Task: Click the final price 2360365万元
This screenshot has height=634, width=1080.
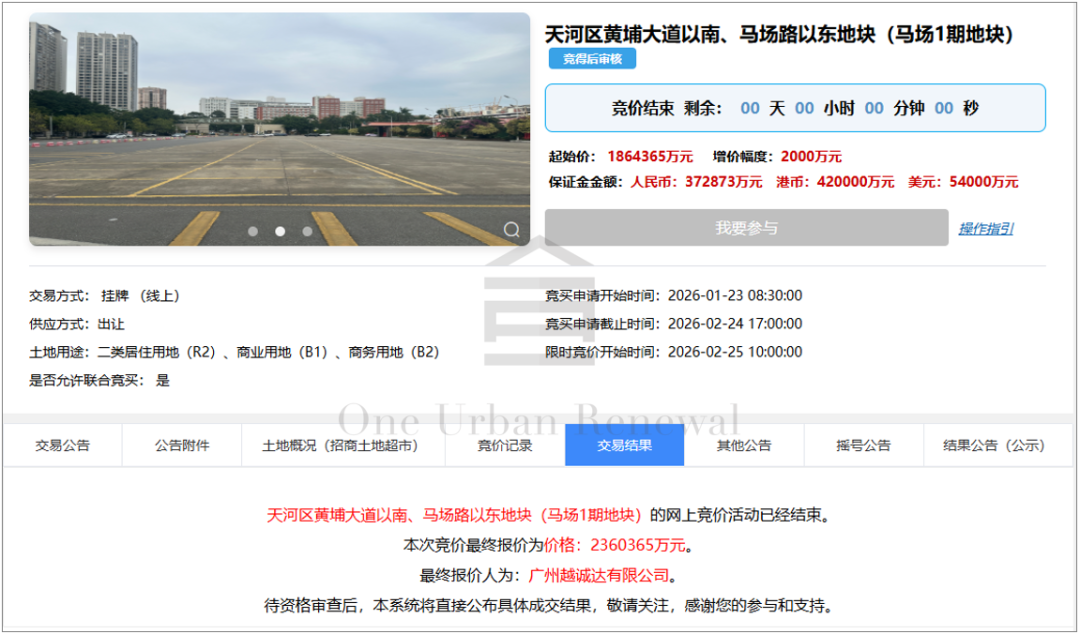Action: coord(638,546)
